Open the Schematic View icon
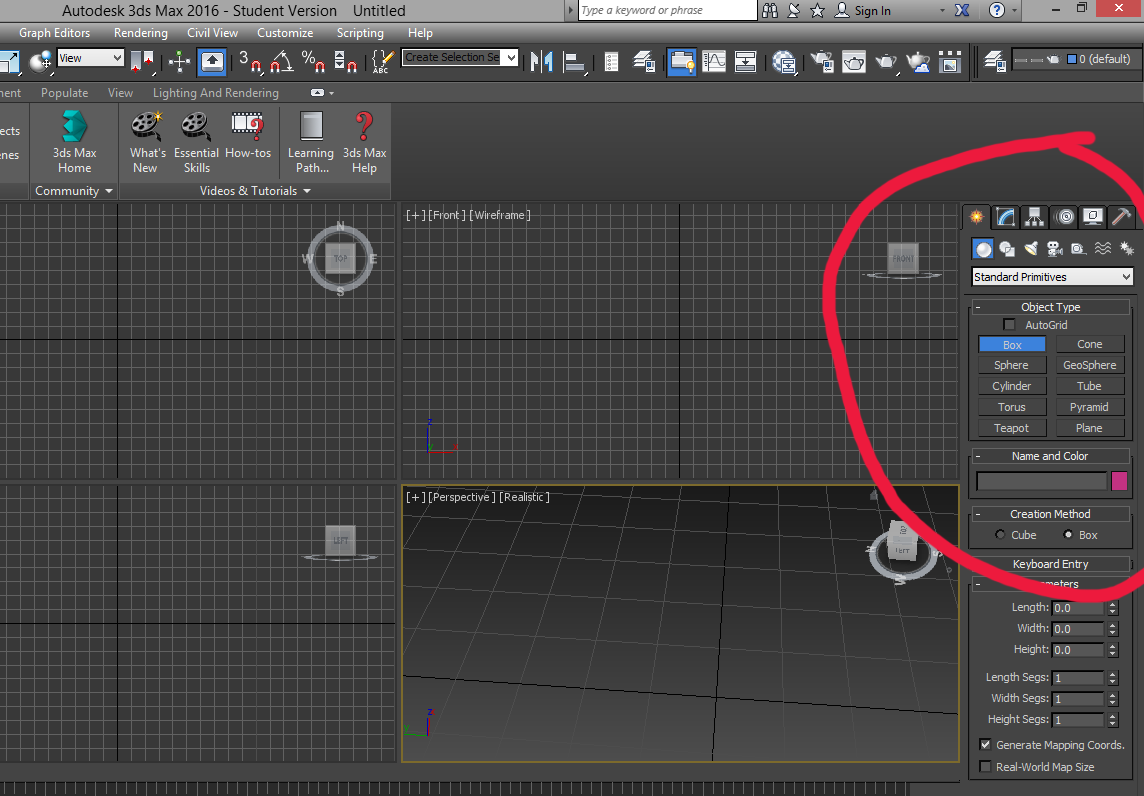 click(x=745, y=62)
